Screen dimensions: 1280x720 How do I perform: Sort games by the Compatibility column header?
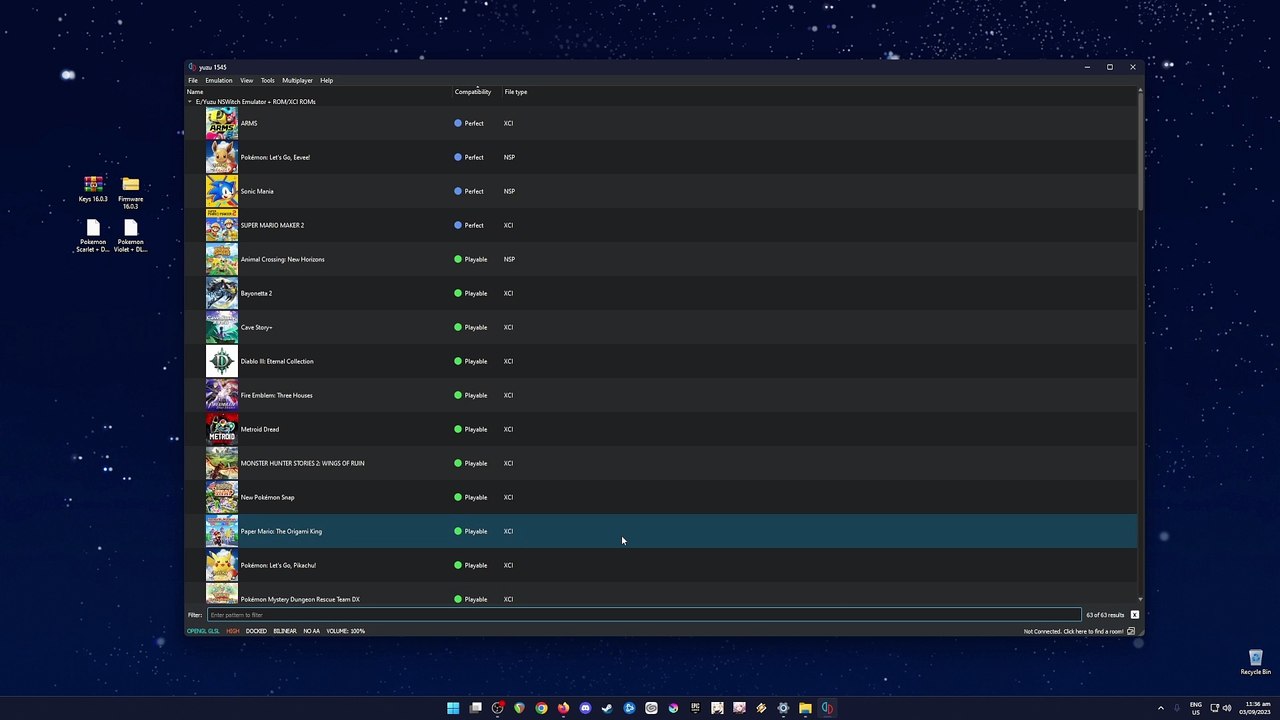473,92
